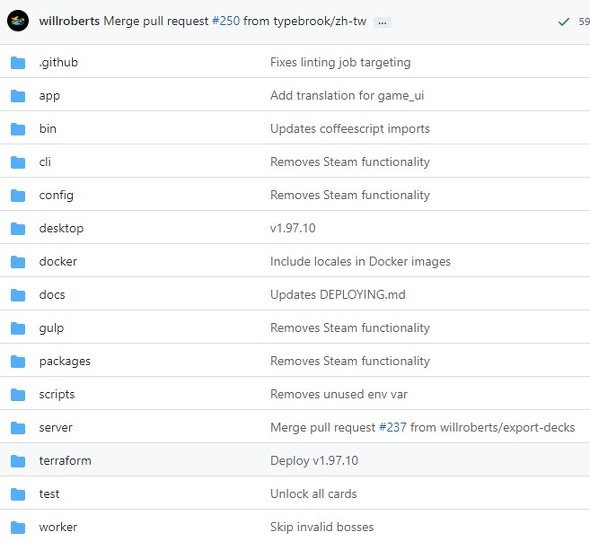Click the scripts folder icon
Image resolution: width=590 pixels, height=541 pixels.
(x=18, y=395)
